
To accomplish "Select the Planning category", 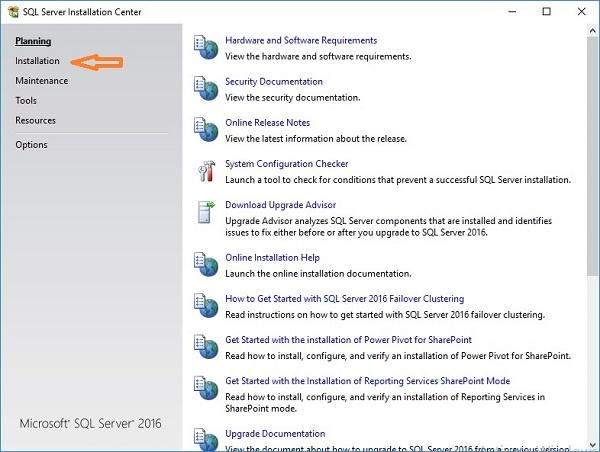I will [33, 41].
